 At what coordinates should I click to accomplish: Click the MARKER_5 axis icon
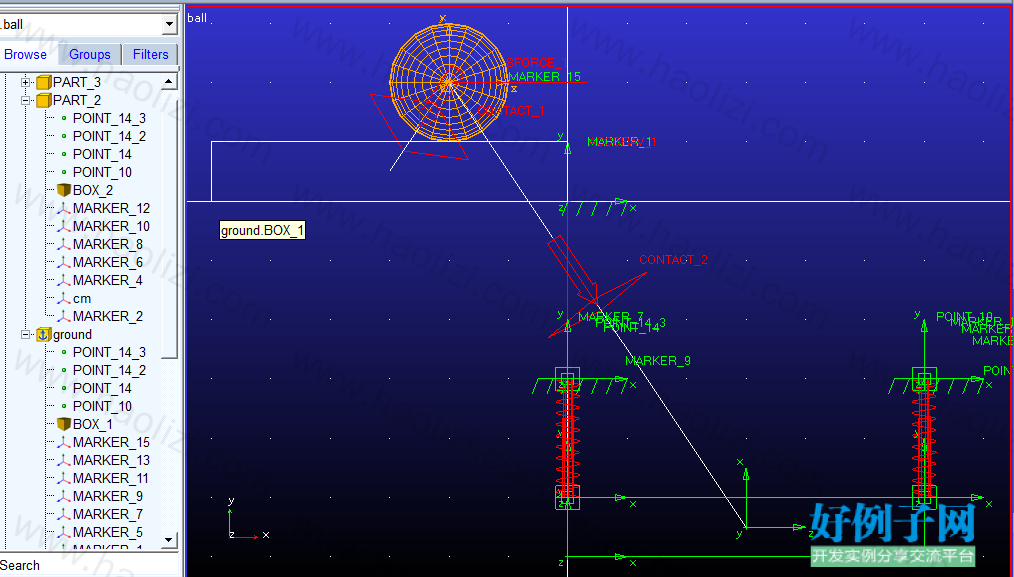click(x=63, y=532)
